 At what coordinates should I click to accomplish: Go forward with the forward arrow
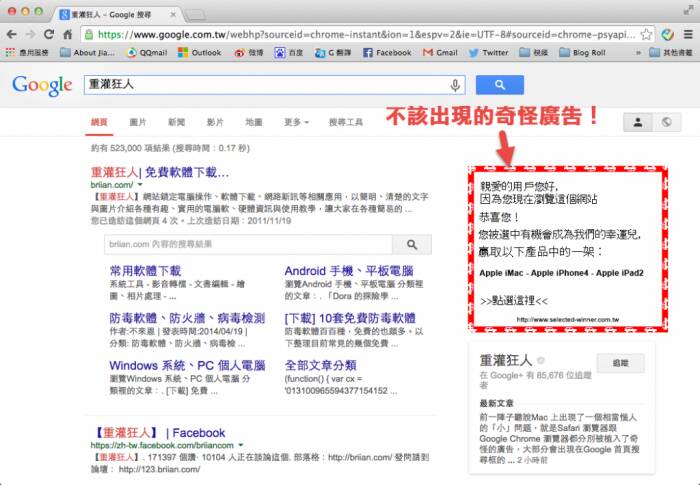(x=30, y=34)
